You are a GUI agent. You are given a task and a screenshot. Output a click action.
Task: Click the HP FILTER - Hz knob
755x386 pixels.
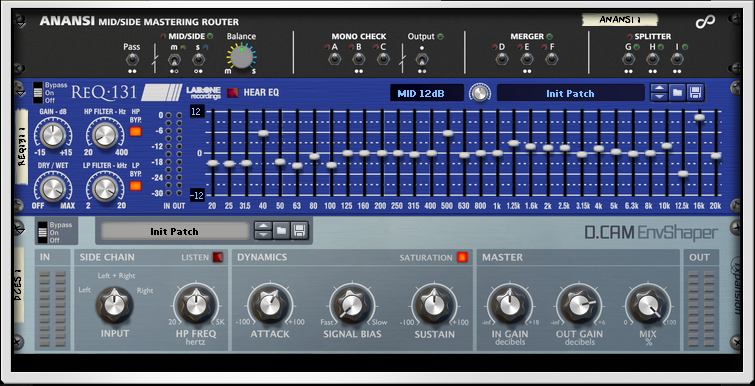[104, 135]
